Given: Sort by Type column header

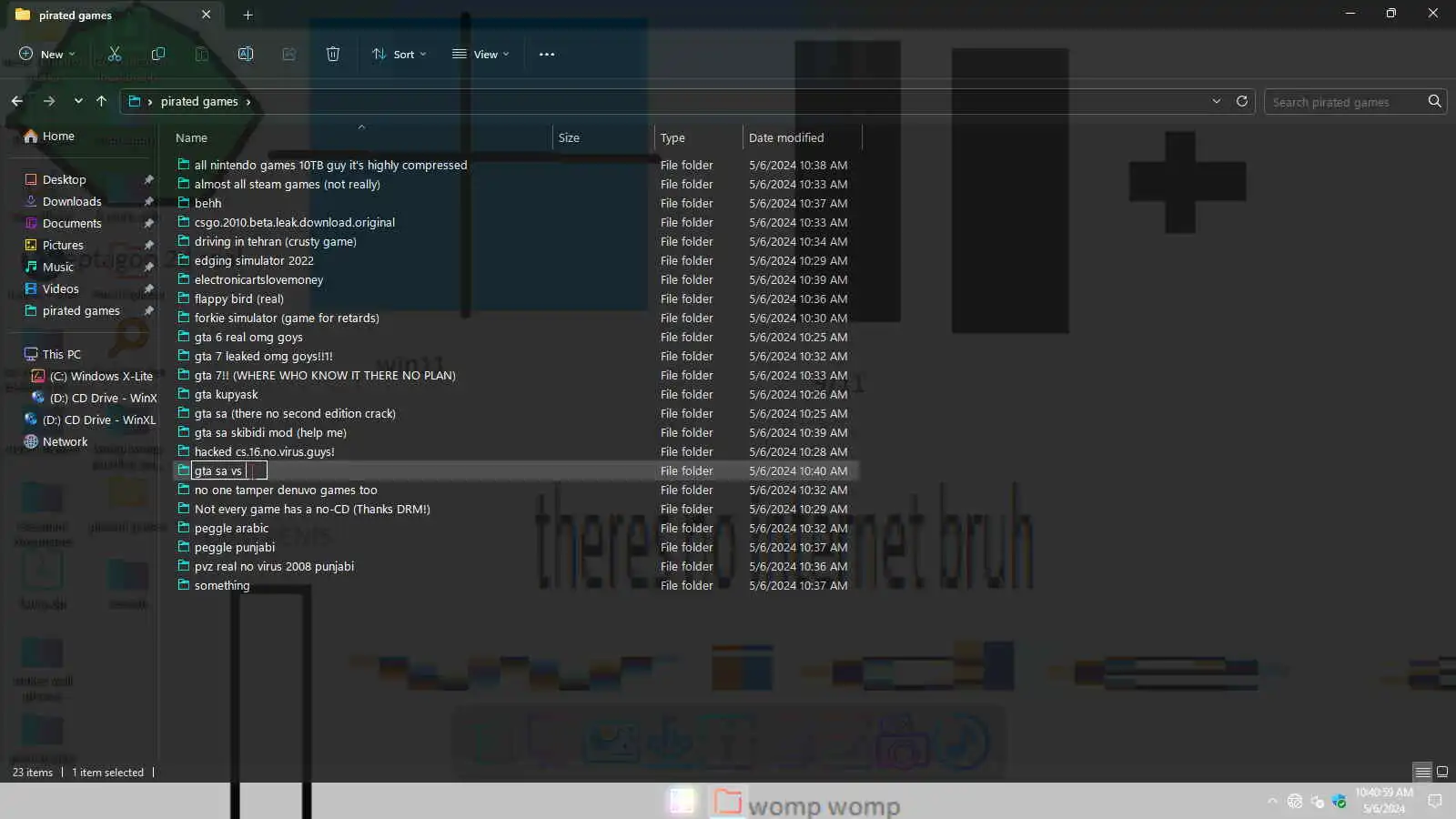Looking at the screenshot, I should click(699, 137).
